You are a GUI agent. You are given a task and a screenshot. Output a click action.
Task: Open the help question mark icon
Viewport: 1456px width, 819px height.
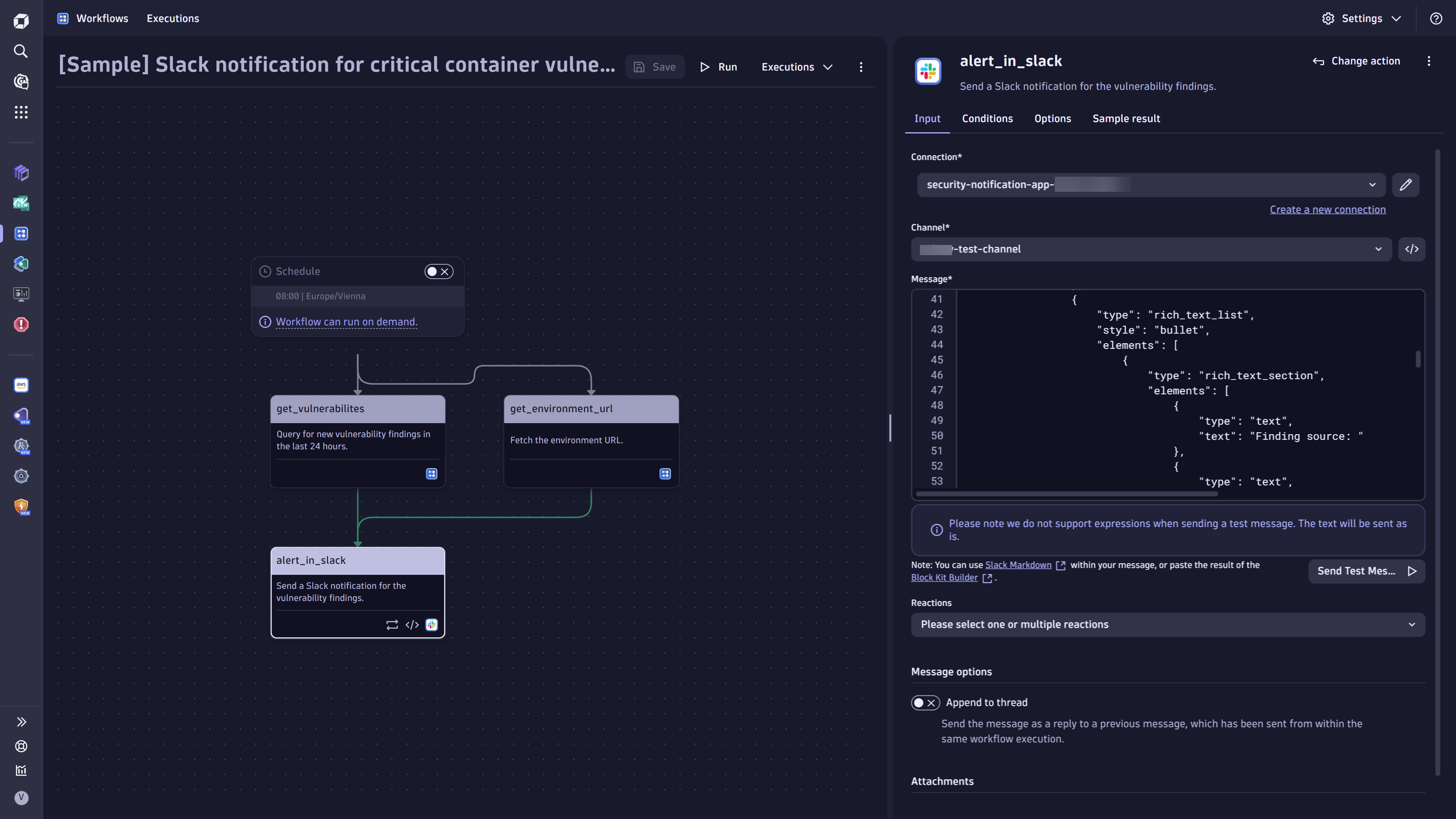pyautogui.click(x=1436, y=19)
